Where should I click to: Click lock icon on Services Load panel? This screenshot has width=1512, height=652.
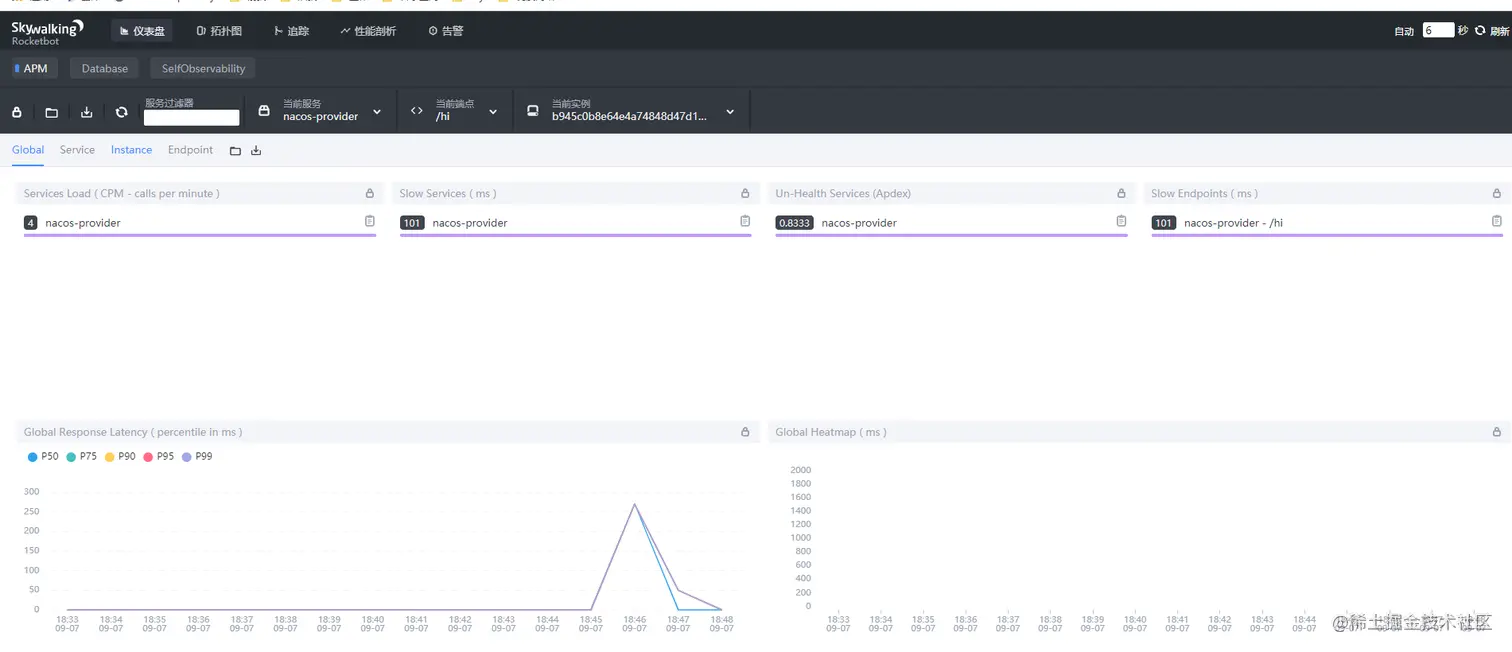(x=369, y=193)
